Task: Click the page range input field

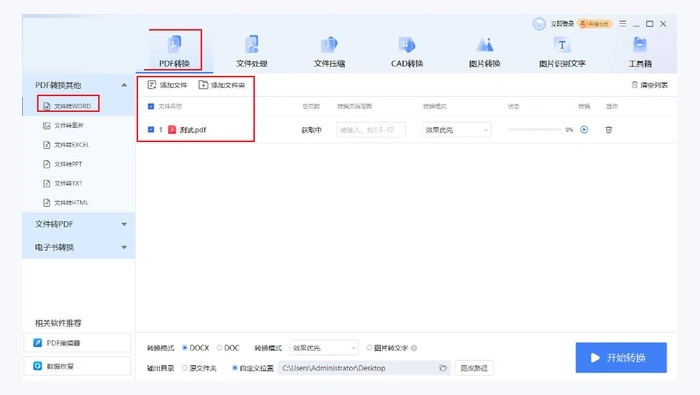Action: (x=371, y=129)
